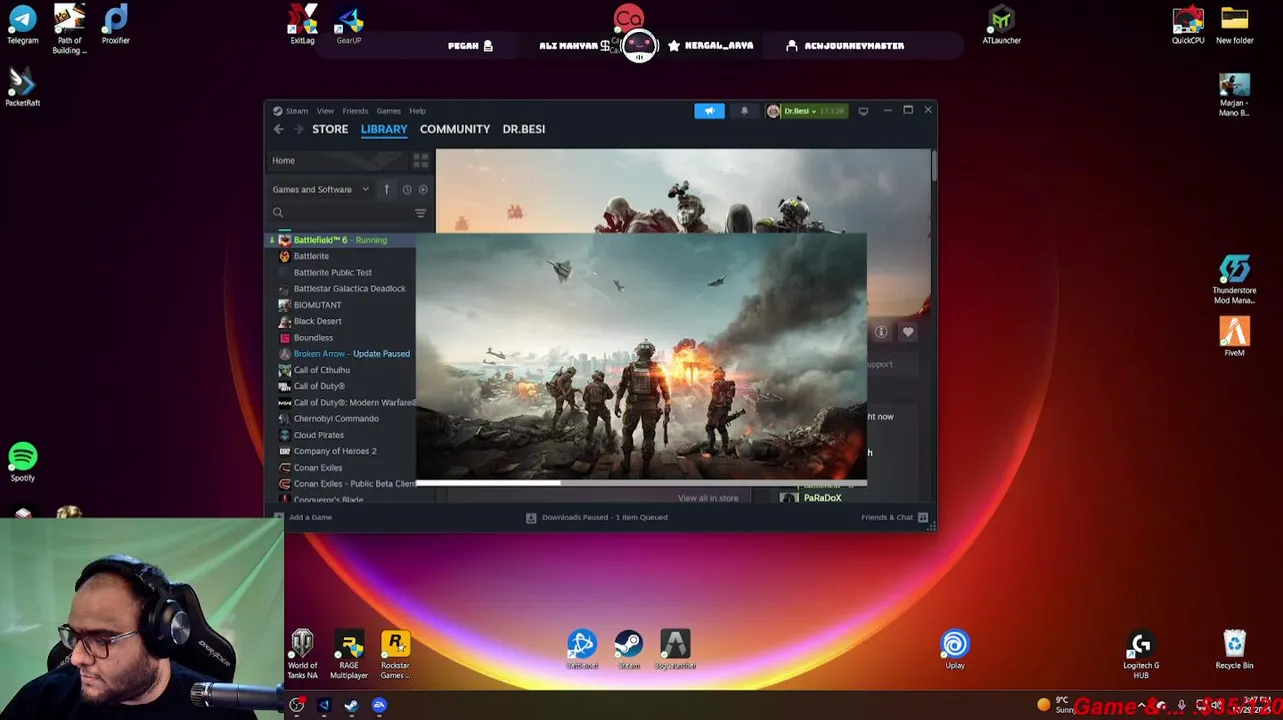The height and width of the screenshot is (720, 1283).
Task: Open Steam desktop shortcut icon
Action: 628,650
